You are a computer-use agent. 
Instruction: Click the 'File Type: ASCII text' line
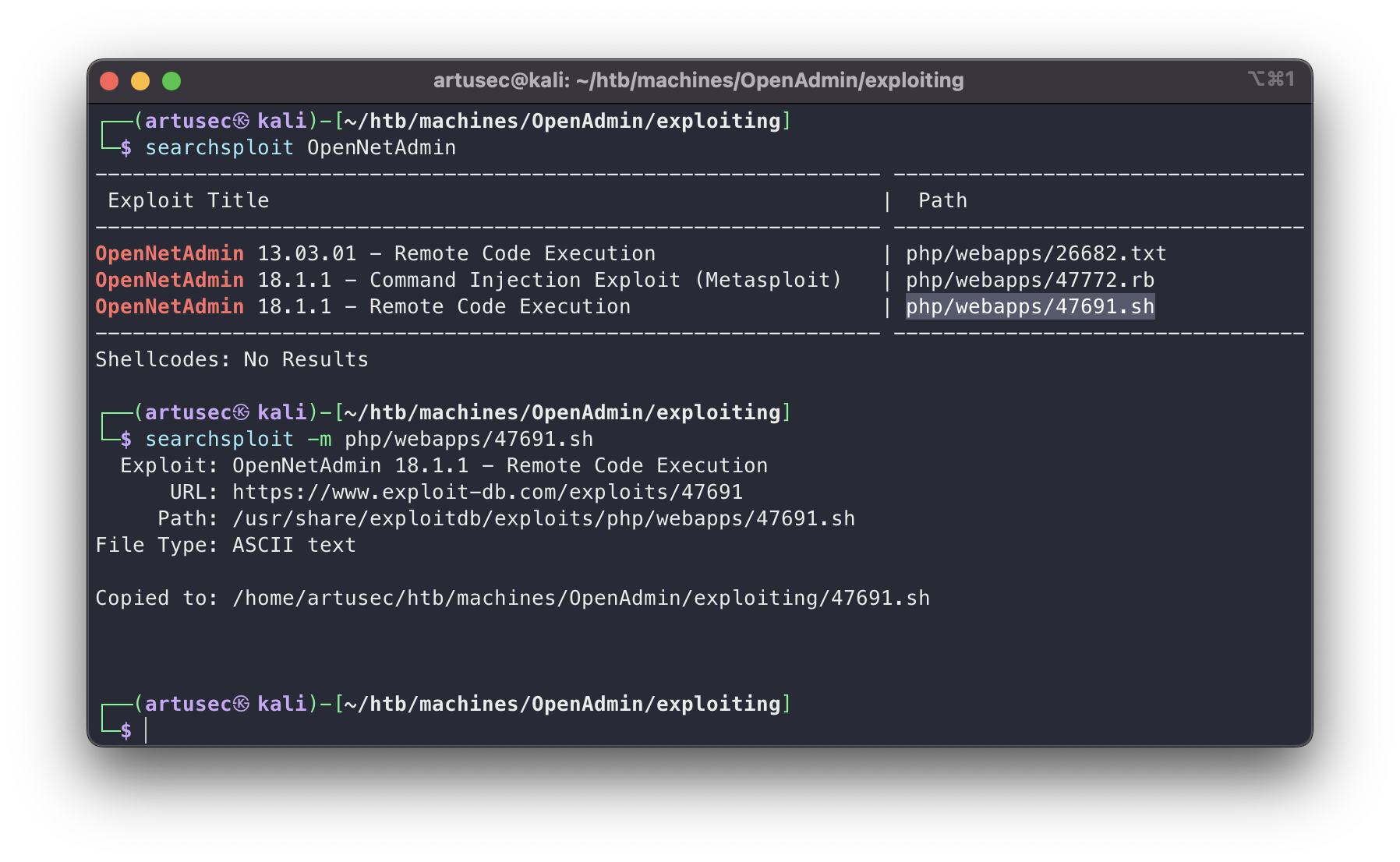225,545
